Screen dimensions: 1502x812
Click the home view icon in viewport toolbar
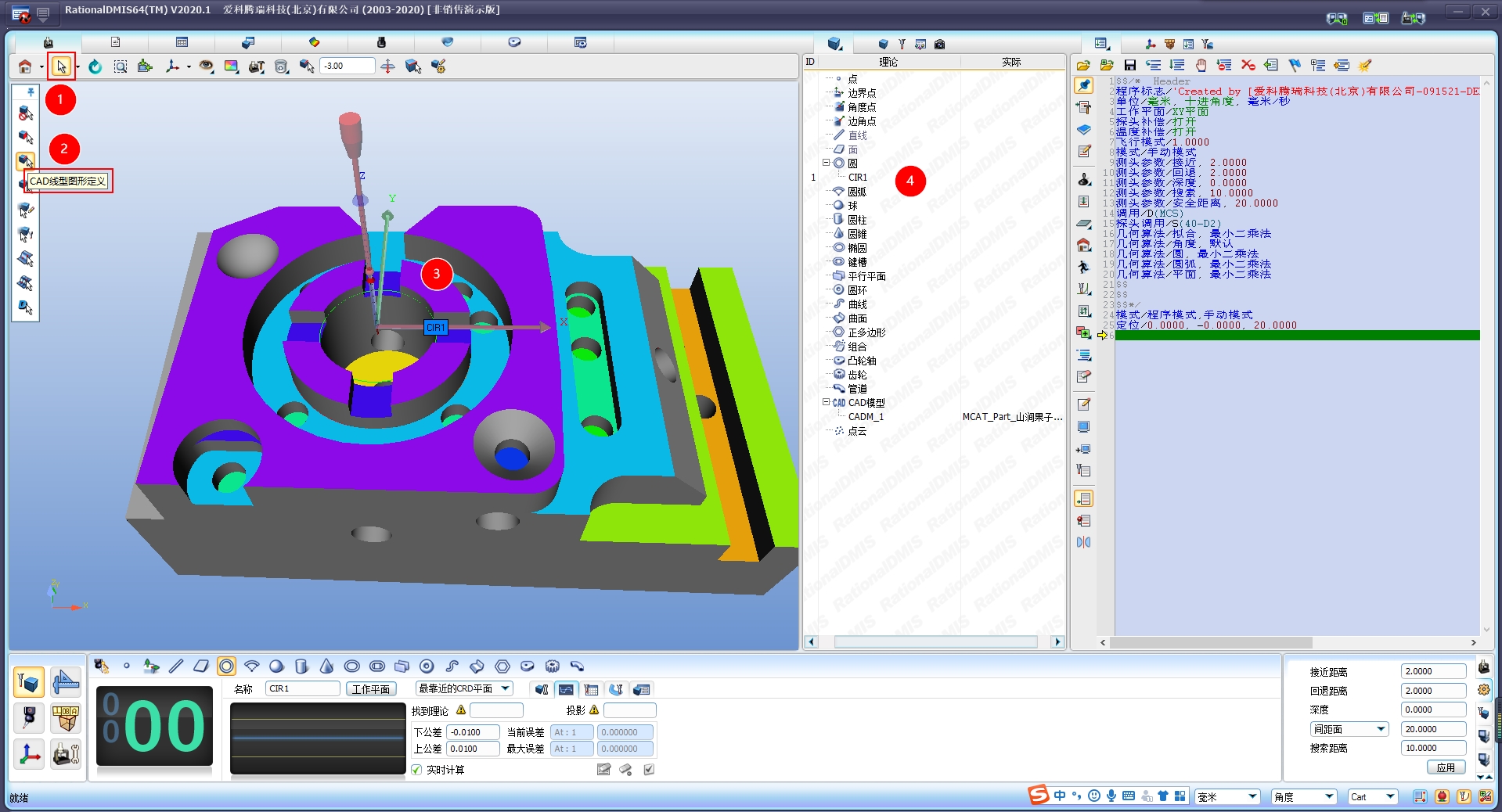click(25, 66)
